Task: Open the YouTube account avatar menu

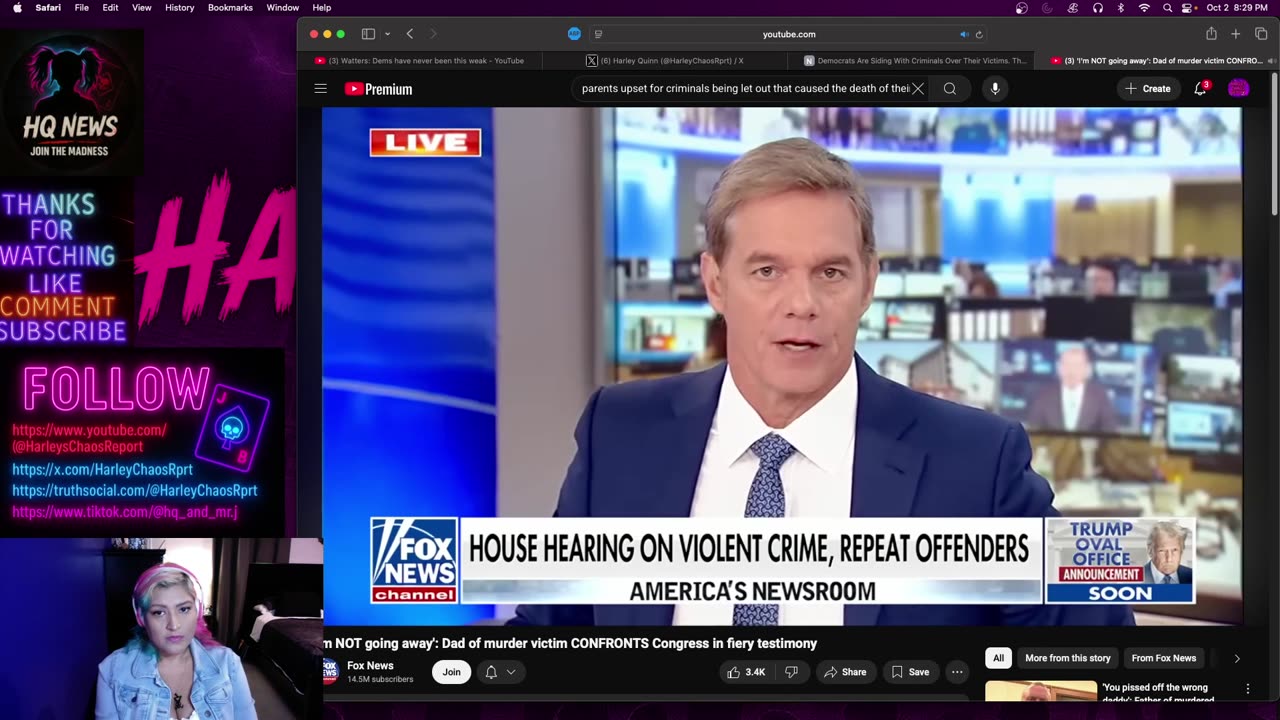Action: 1238,89
